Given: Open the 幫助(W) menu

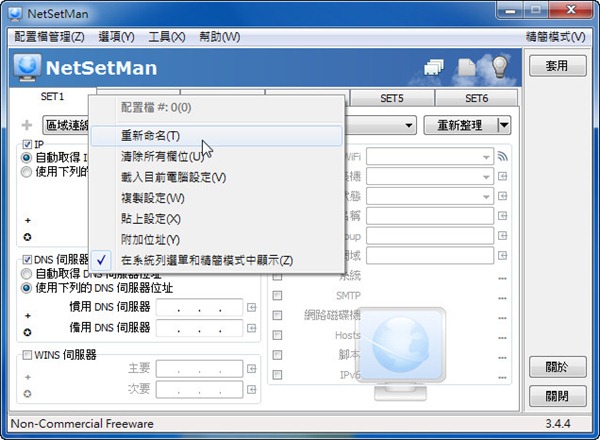Looking at the screenshot, I should coord(220,37).
